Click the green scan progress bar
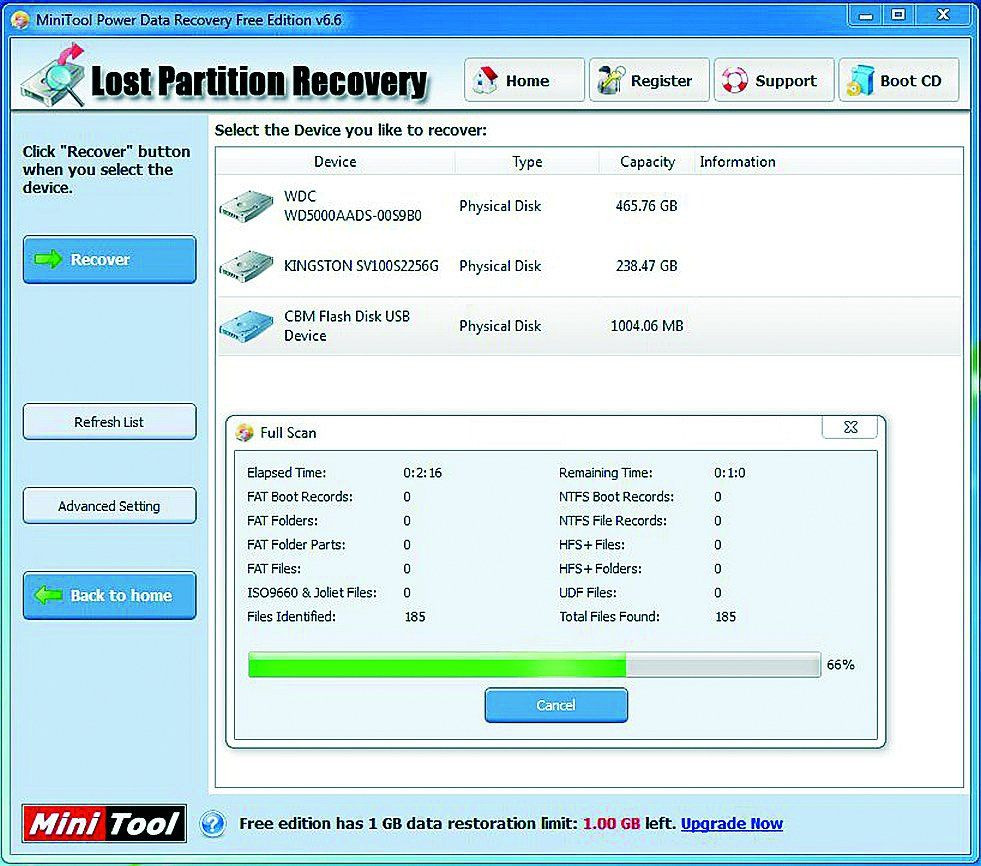 click(x=534, y=665)
